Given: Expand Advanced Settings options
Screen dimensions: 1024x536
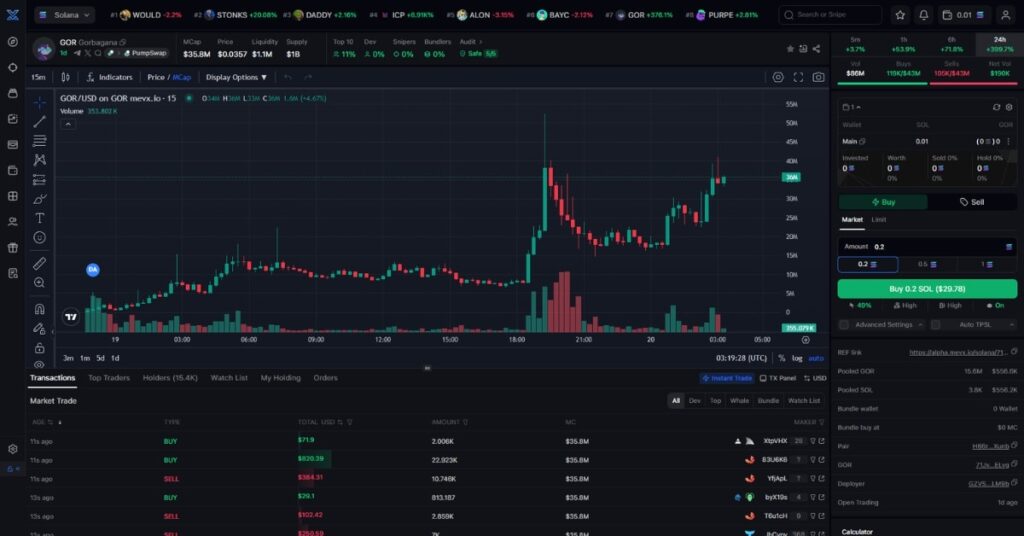Looking at the screenshot, I should (920, 324).
